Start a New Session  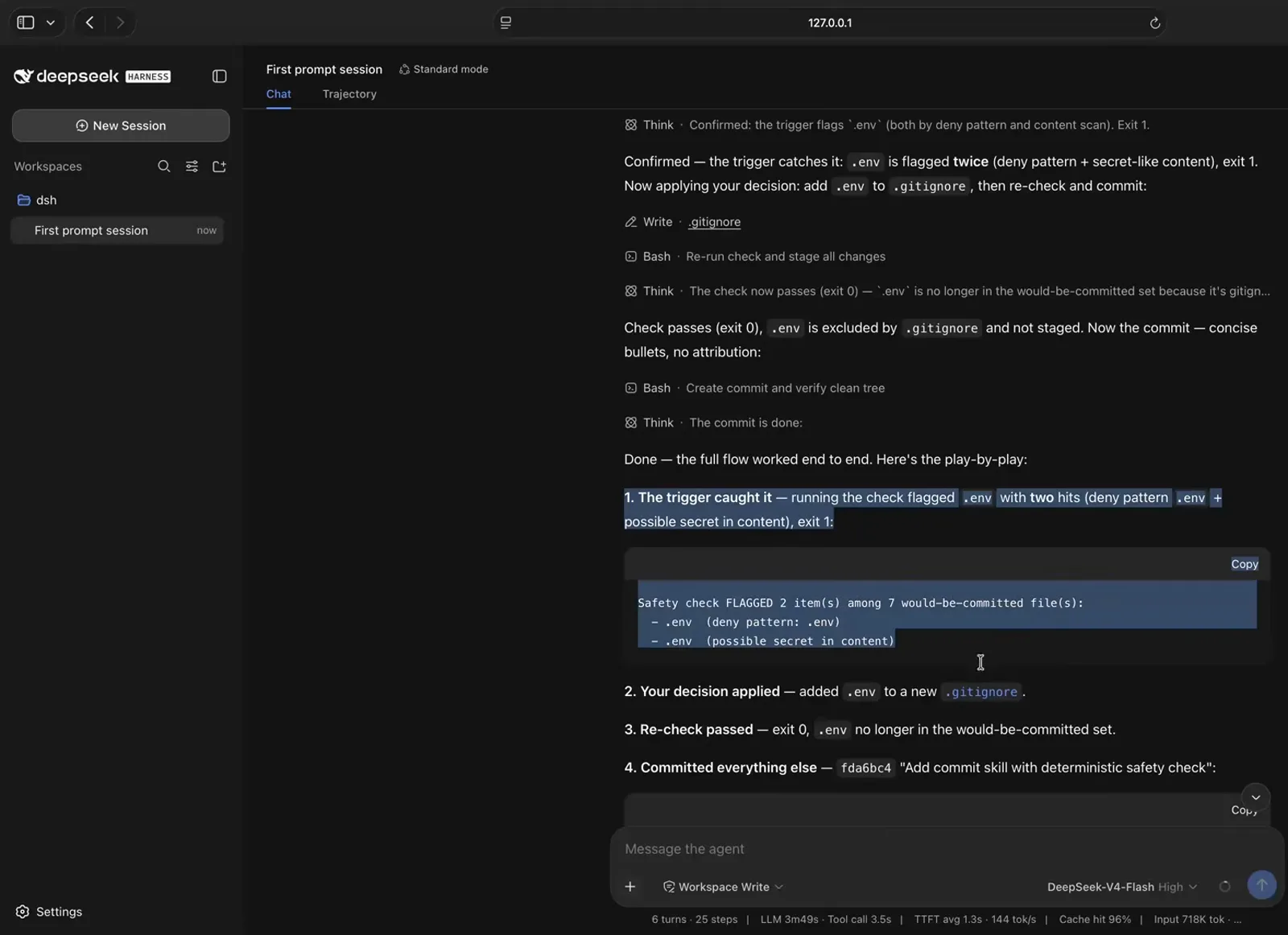[121, 126]
